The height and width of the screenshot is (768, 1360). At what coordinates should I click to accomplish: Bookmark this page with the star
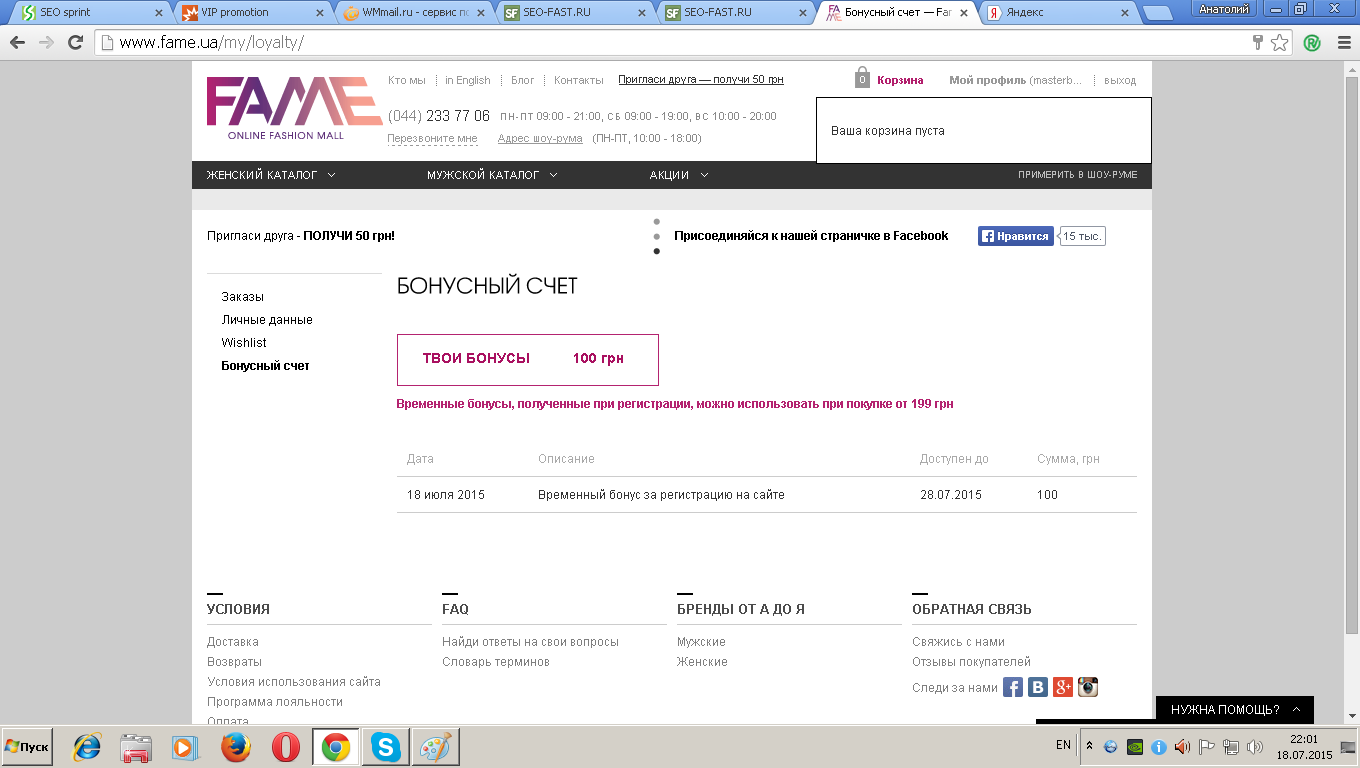[1280, 43]
